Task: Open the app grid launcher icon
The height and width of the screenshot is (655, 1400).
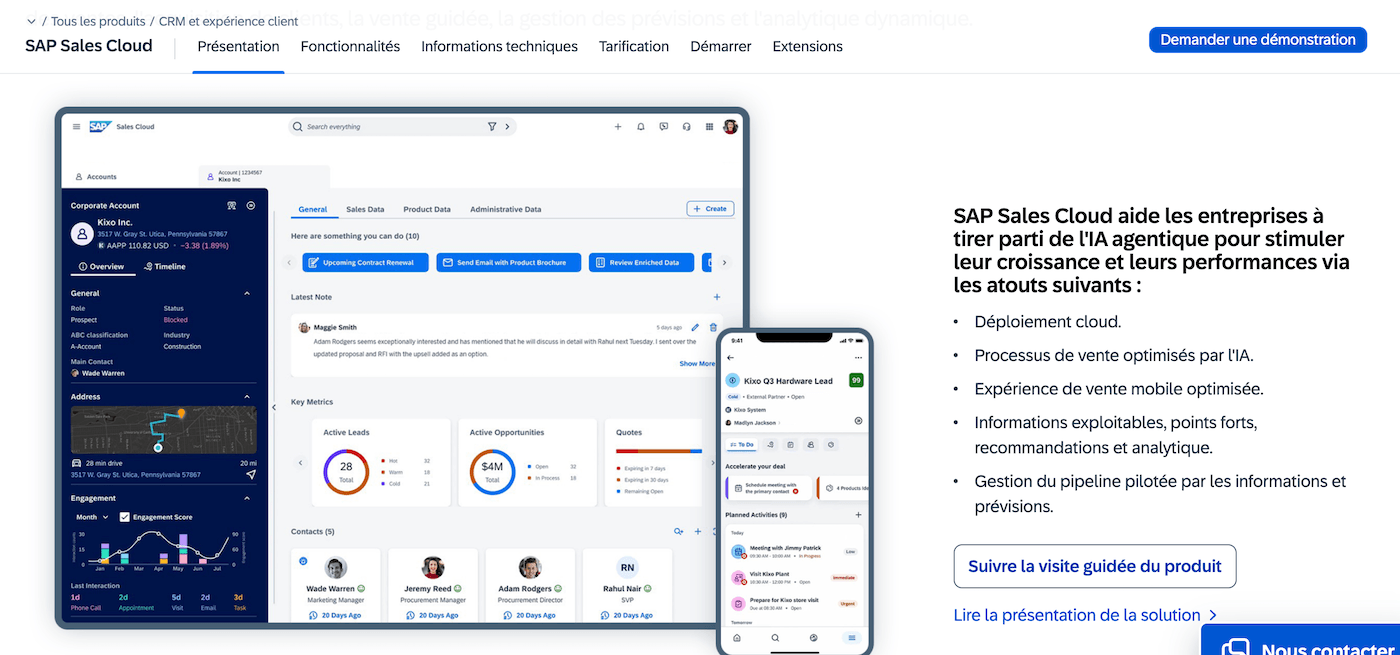Action: (x=709, y=127)
